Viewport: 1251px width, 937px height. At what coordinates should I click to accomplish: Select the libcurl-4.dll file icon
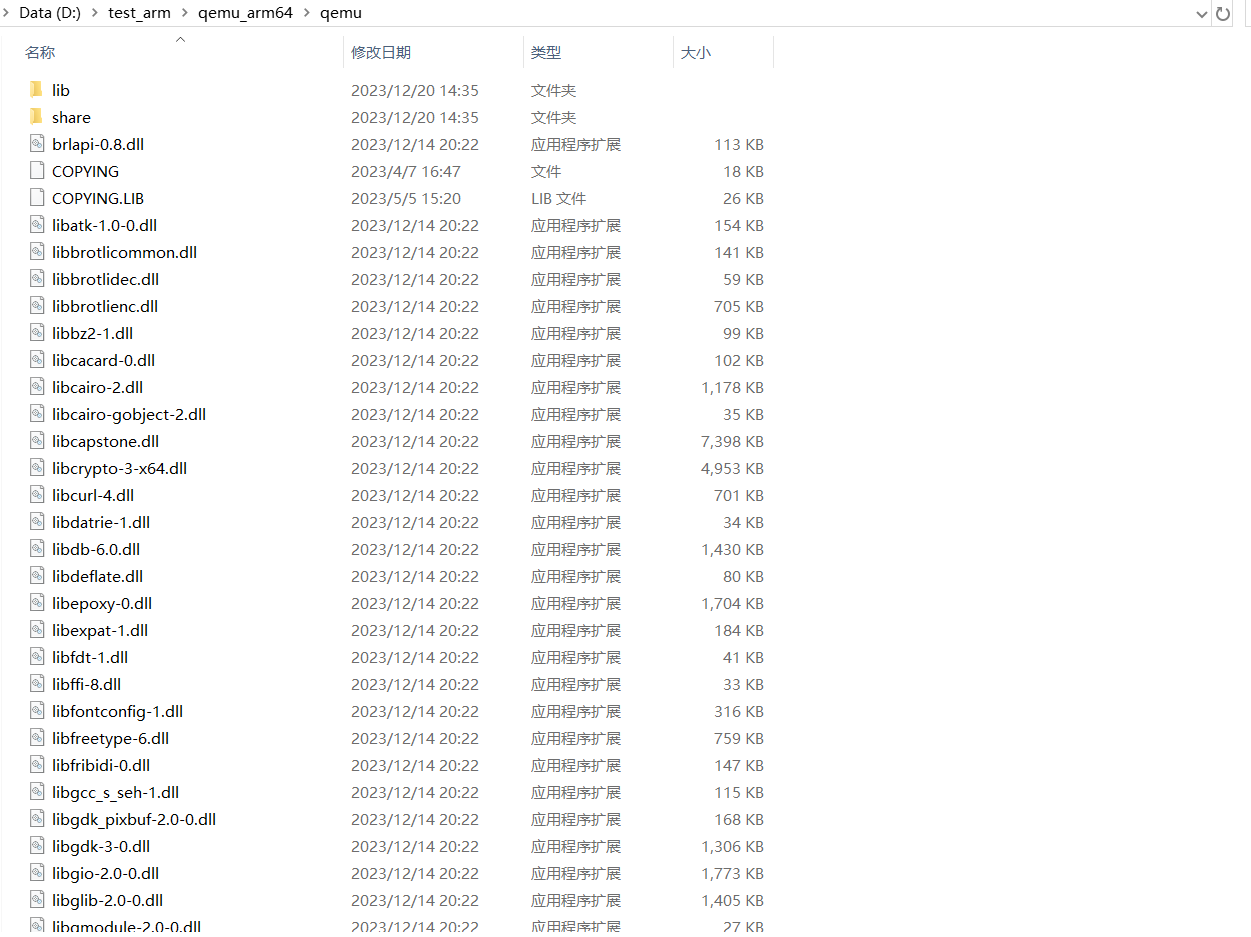click(37, 495)
